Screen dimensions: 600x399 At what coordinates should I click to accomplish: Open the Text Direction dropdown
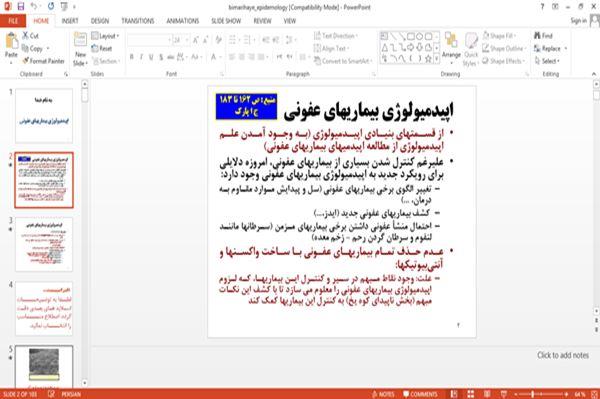(x=336, y=36)
